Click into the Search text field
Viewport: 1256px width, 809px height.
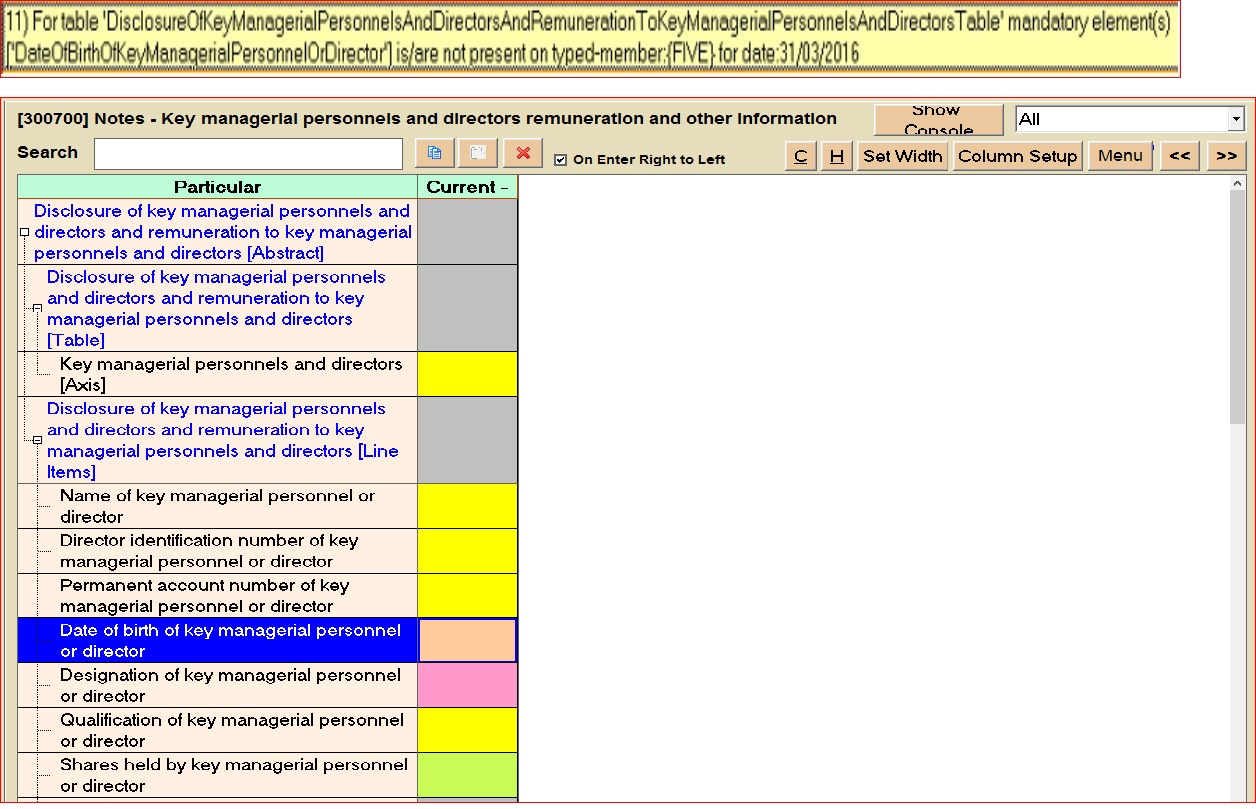[x=248, y=154]
